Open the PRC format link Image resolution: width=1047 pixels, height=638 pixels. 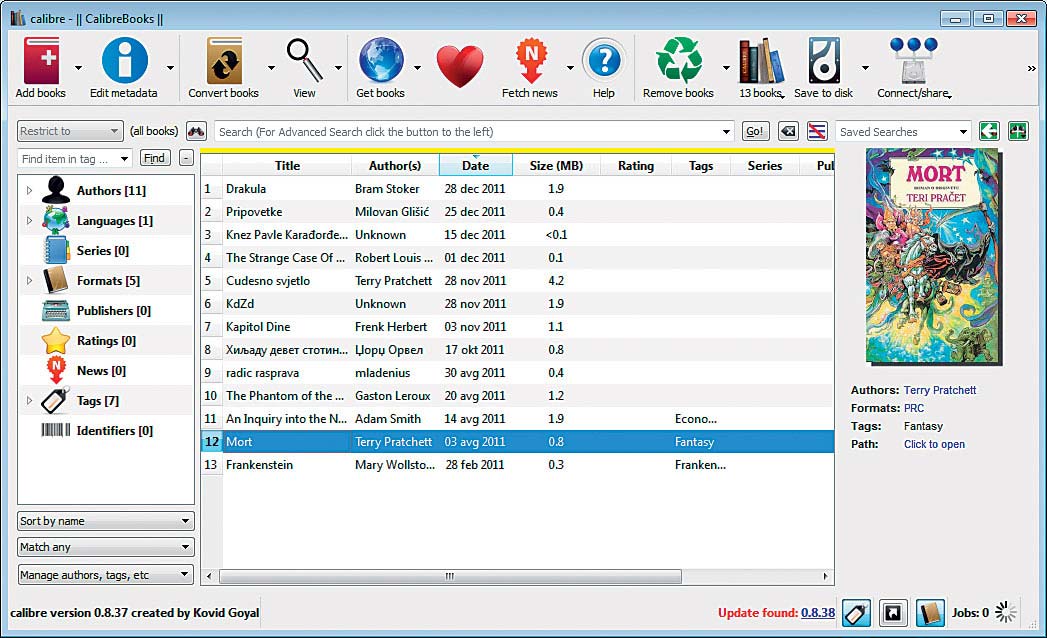pos(914,408)
